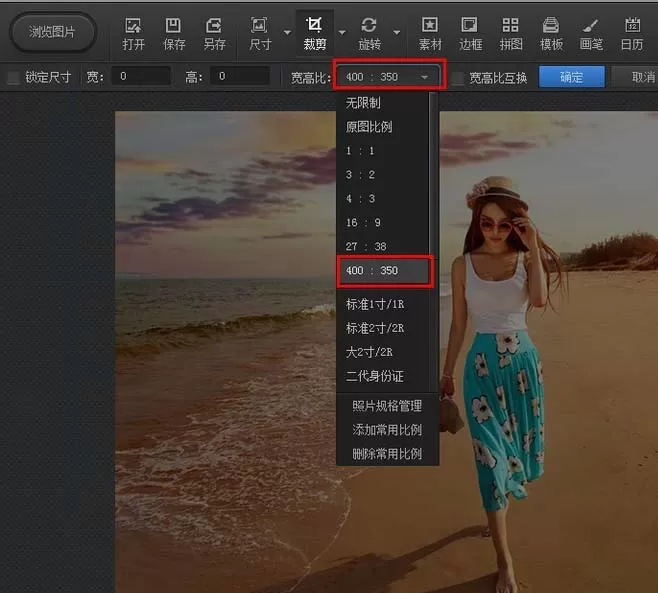This screenshot has width=658, height=593.
Task: Select the 裁剪 crop tool
Action: click(315, 34)
